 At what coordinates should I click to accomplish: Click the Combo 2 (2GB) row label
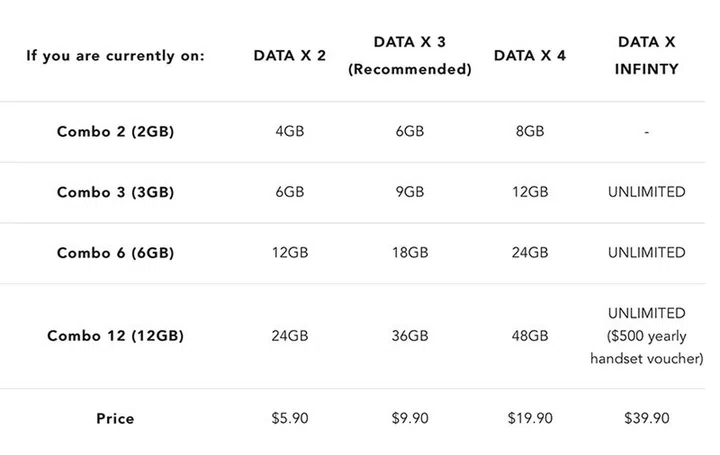click(x=115, y=131)
